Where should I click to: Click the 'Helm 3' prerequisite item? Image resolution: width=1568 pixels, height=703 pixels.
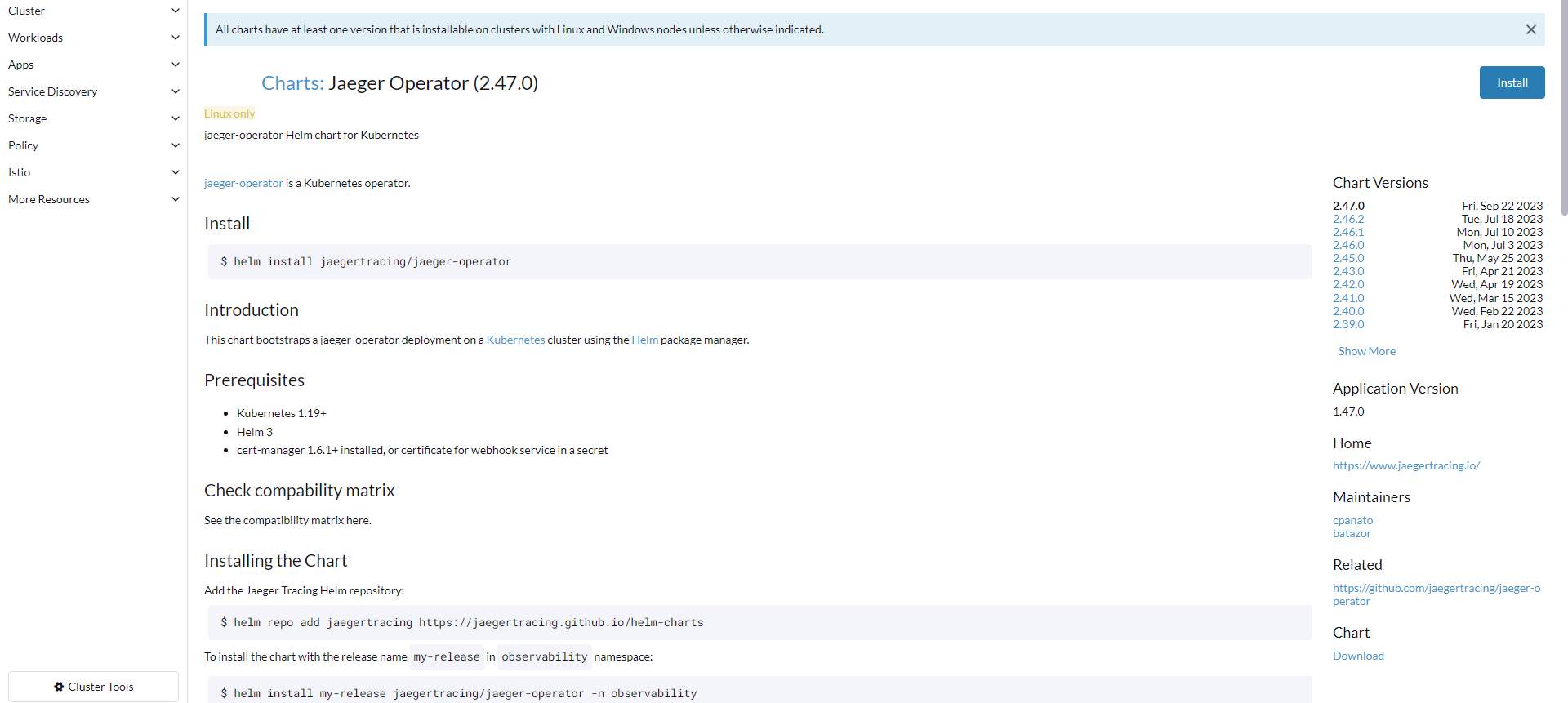click(255, 432)
